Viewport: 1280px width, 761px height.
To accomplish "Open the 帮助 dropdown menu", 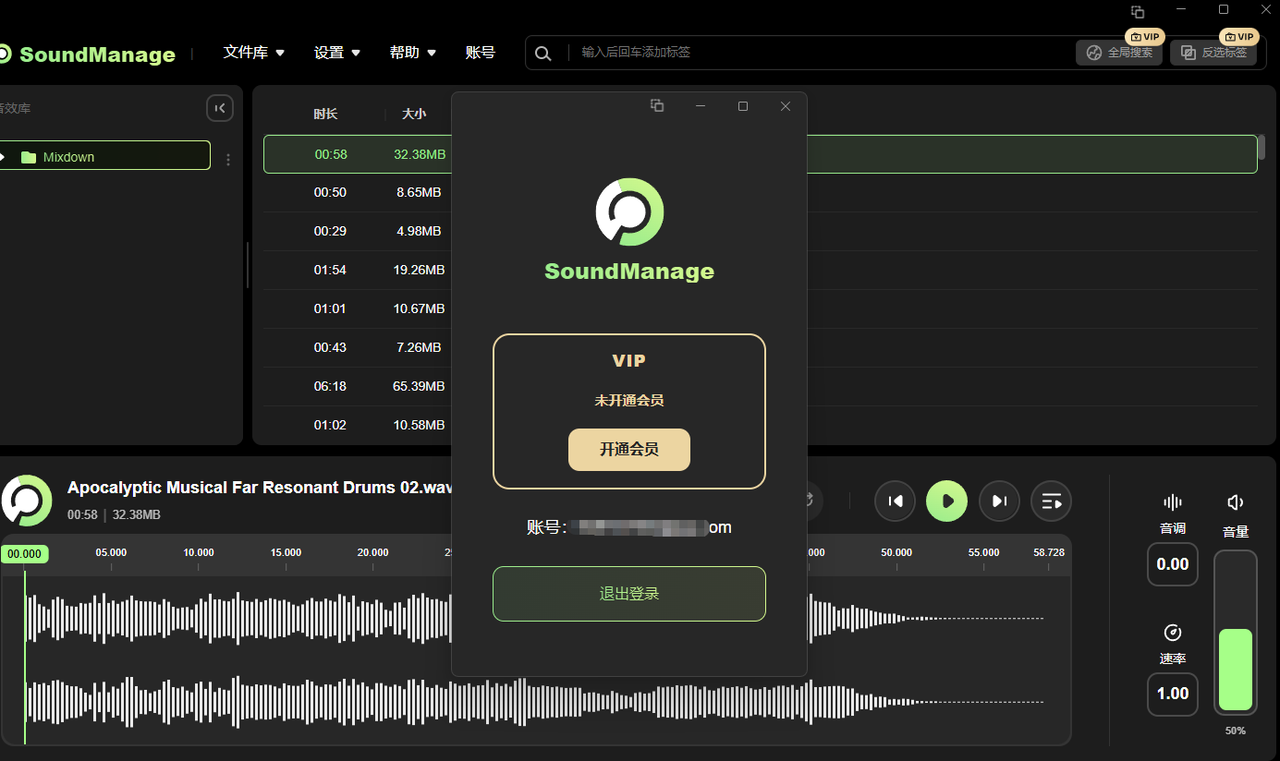I will coord(413,52).
